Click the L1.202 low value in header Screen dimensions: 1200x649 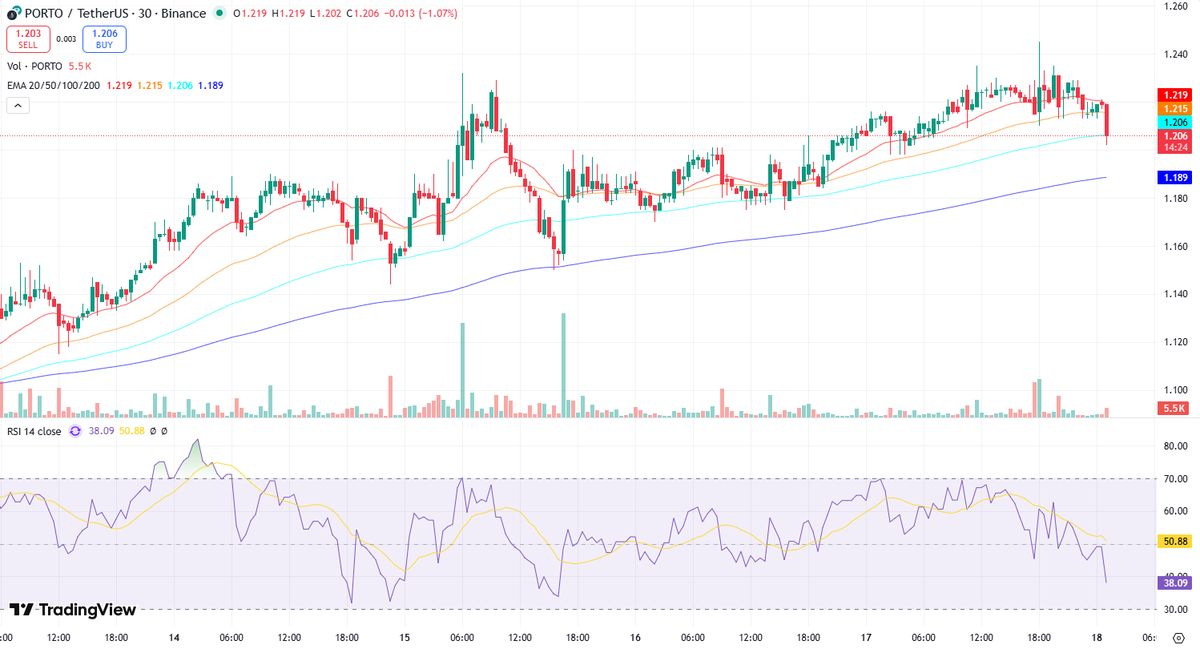[x=327, y=14]
